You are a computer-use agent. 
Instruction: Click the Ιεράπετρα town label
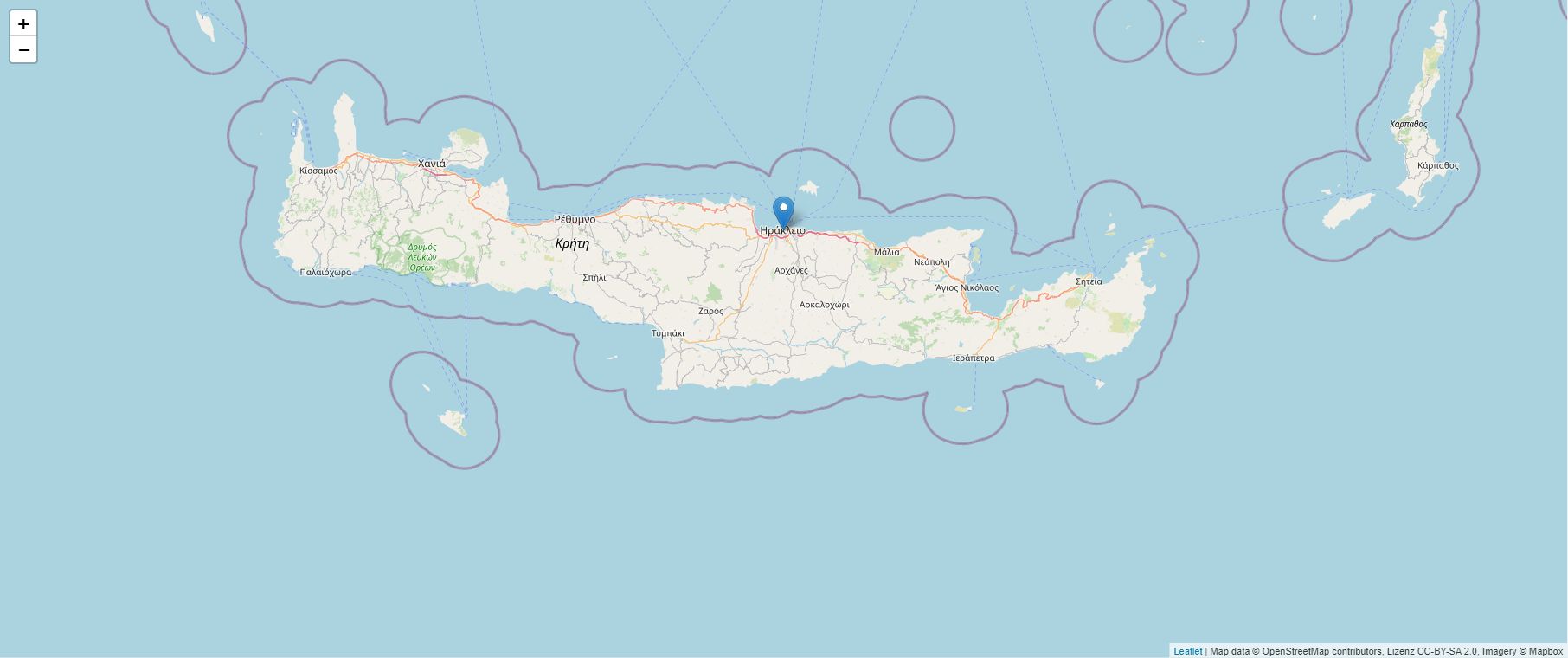(x=974, y=358)
